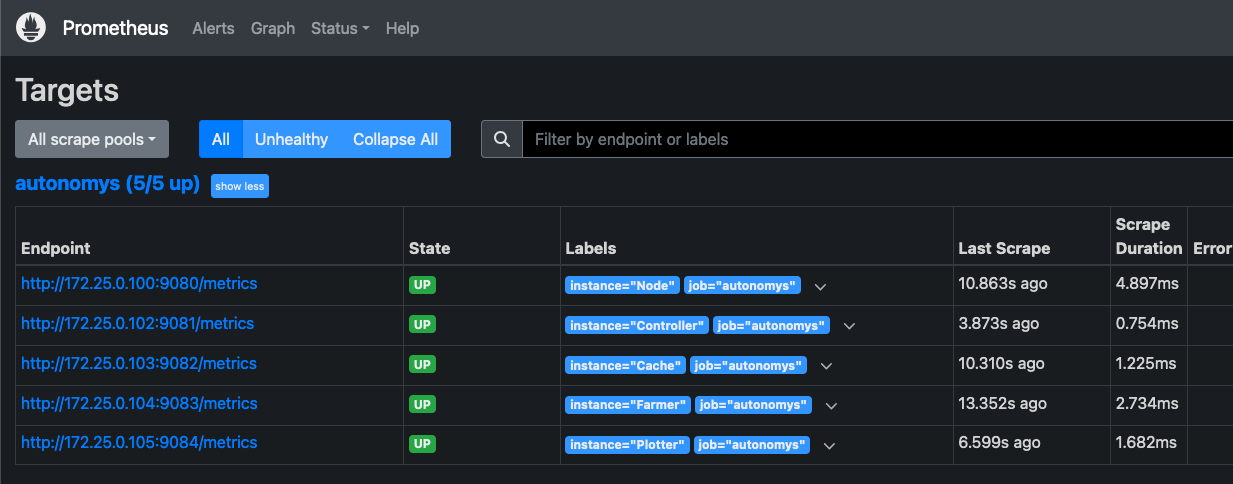Click the 1.225ms scrape duration value
The image size is (1233, 484).
click(1147, 364)
